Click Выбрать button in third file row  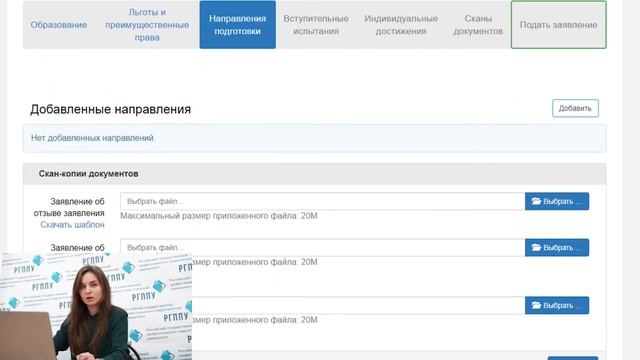[557, 305]
